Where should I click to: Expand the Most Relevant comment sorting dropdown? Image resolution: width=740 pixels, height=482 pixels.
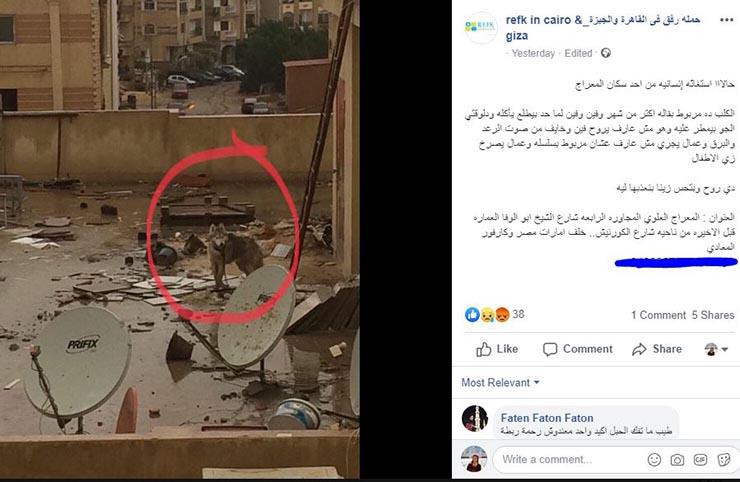(x=500, y=382)
